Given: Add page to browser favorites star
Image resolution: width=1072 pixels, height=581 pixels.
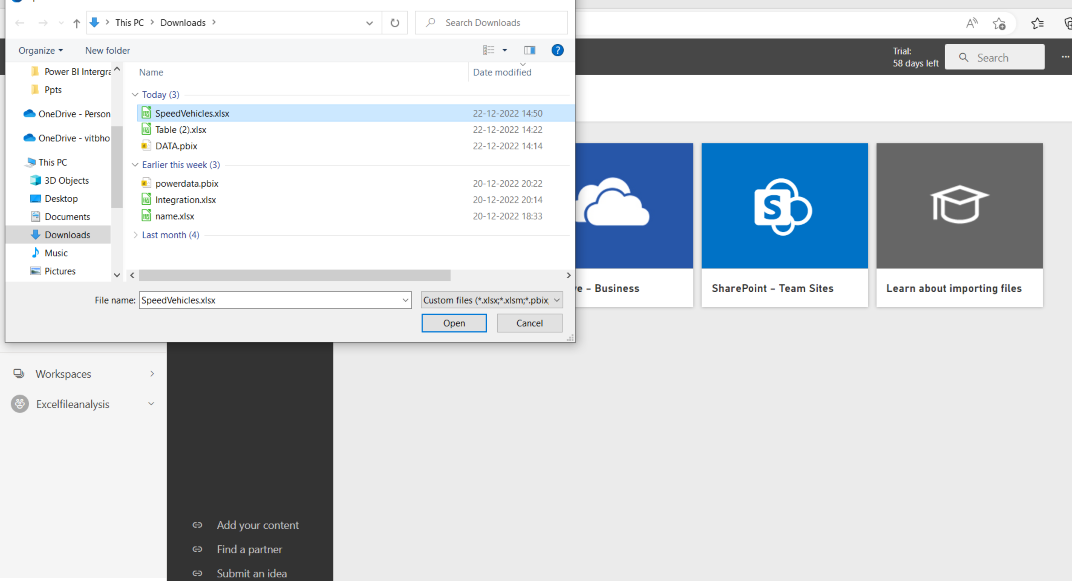Looking at the screenshot, I should pyautogui.click(x=999, y=23).
